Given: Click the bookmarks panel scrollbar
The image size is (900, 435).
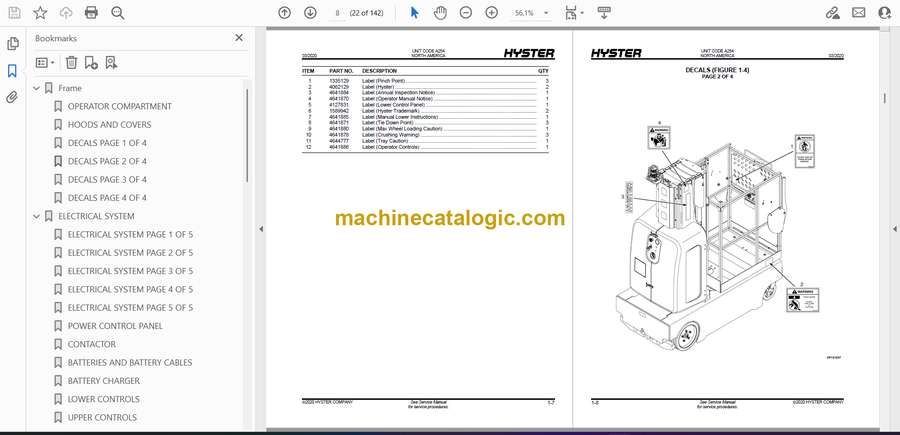Looking at the screenshot, I should (x=247, y=135).
